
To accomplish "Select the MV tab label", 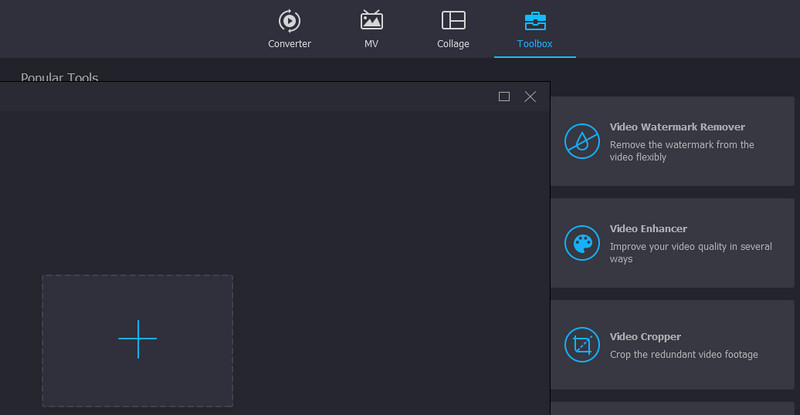I will [x=372, y=44].
